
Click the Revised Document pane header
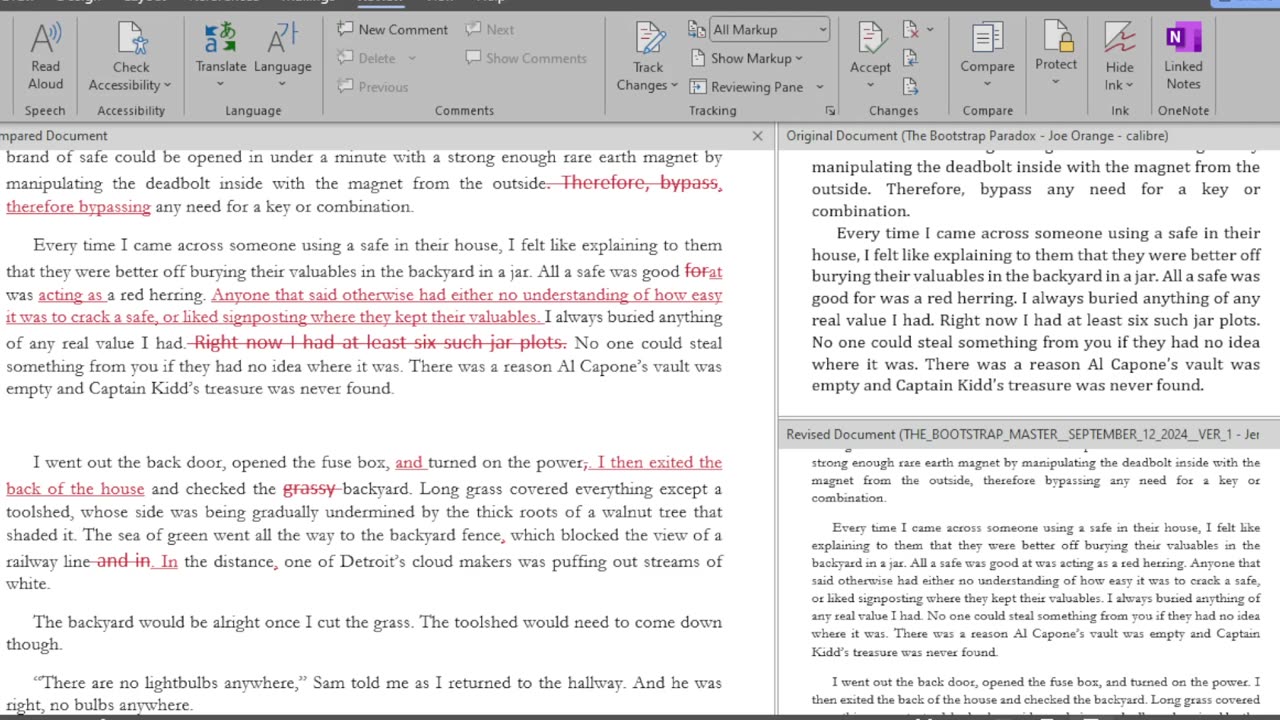(1029, 435)
